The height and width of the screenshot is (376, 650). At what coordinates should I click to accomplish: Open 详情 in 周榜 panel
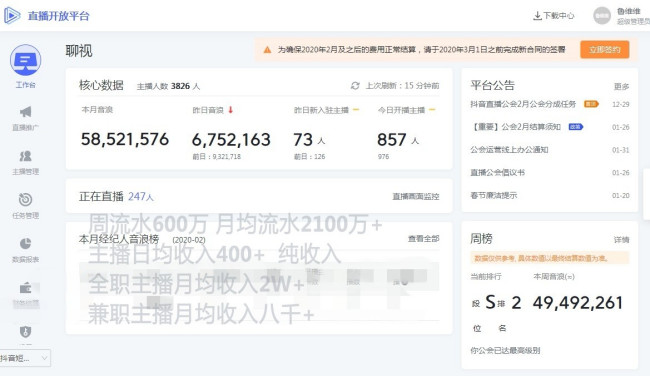click(621, 240)
